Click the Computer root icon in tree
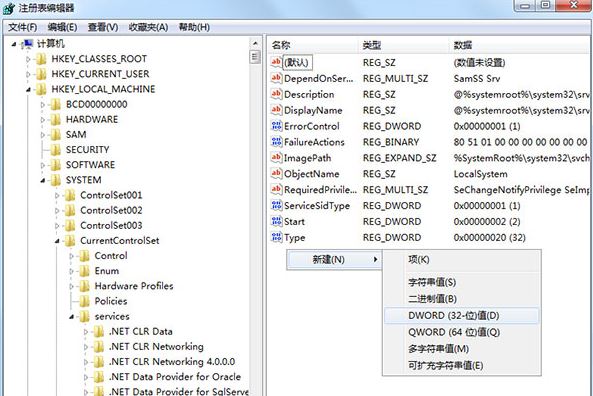The width and height of the screenshot is (593, 396). pyautogui.click(x=27, y=44)
